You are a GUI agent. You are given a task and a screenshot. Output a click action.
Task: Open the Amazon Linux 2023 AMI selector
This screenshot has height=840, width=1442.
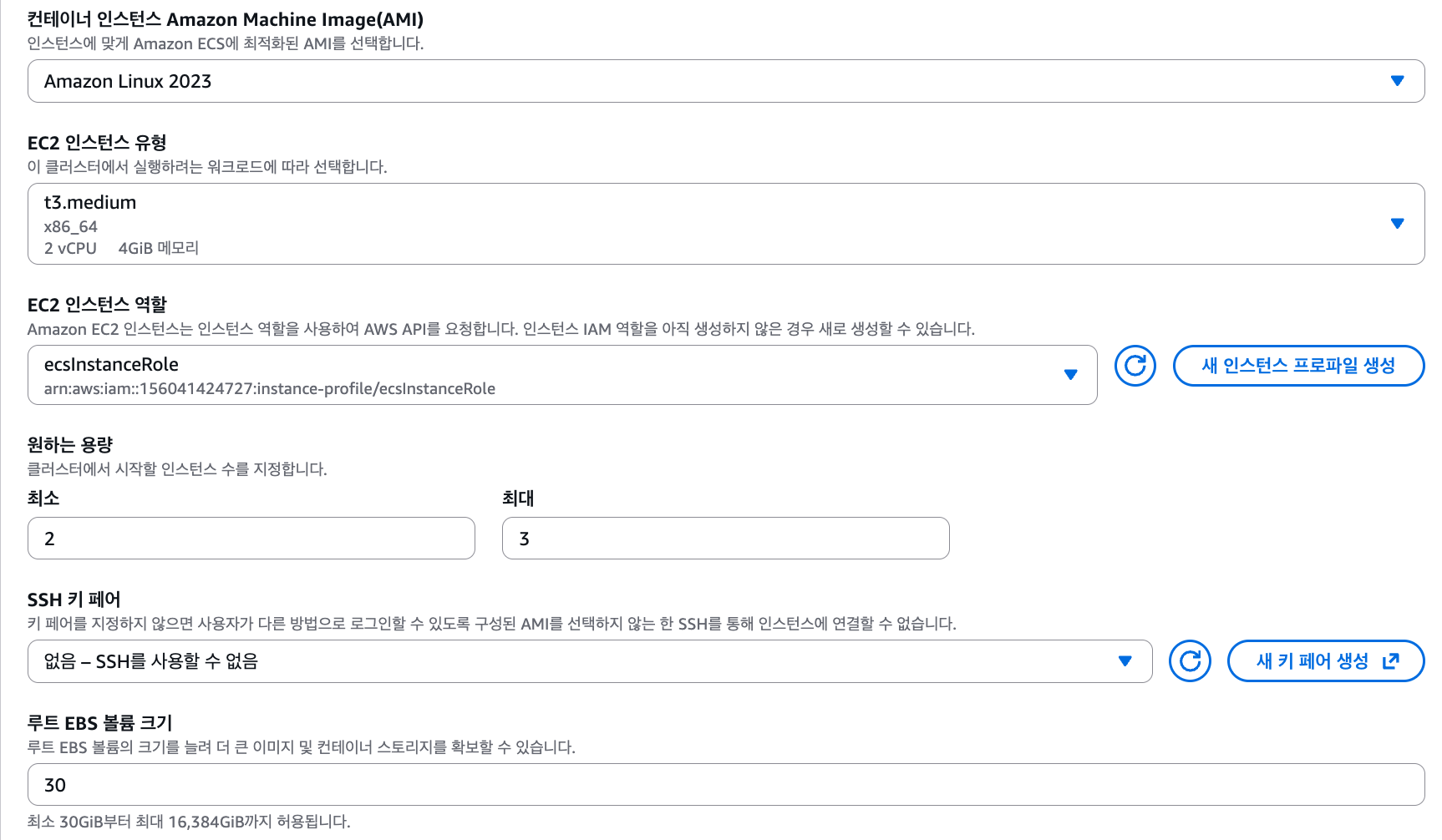(726, 81)
